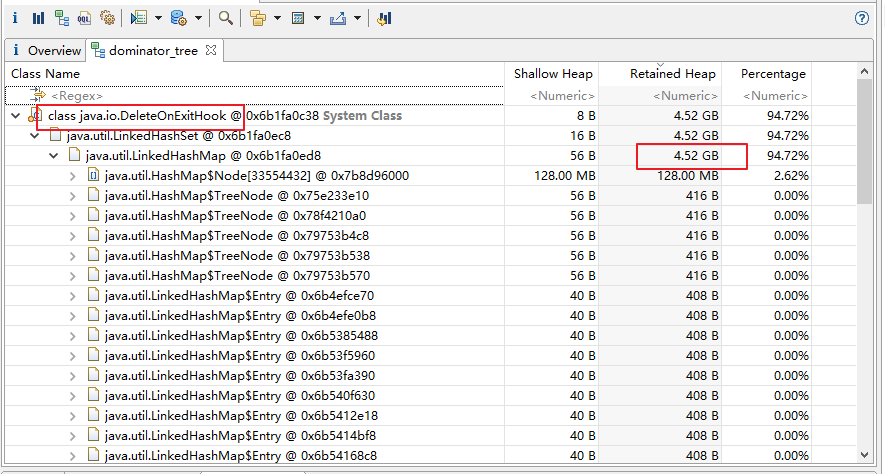Click Shallow Heap Numeric filter field
This screenshot has width=885, height=474.
tap(552, 95)
